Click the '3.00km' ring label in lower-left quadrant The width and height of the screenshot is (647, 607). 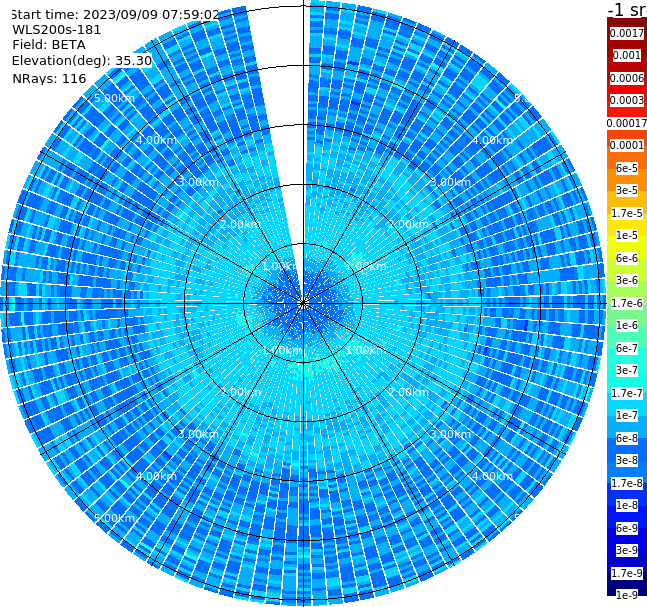click(198, 434)
